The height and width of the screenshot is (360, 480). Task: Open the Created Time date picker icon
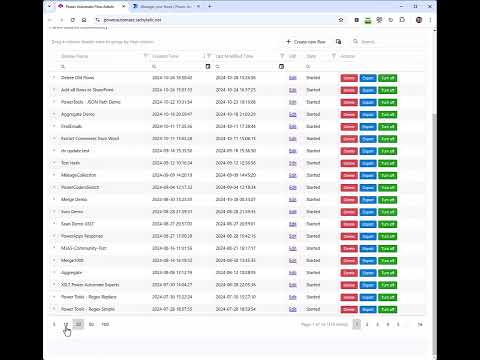208,66
